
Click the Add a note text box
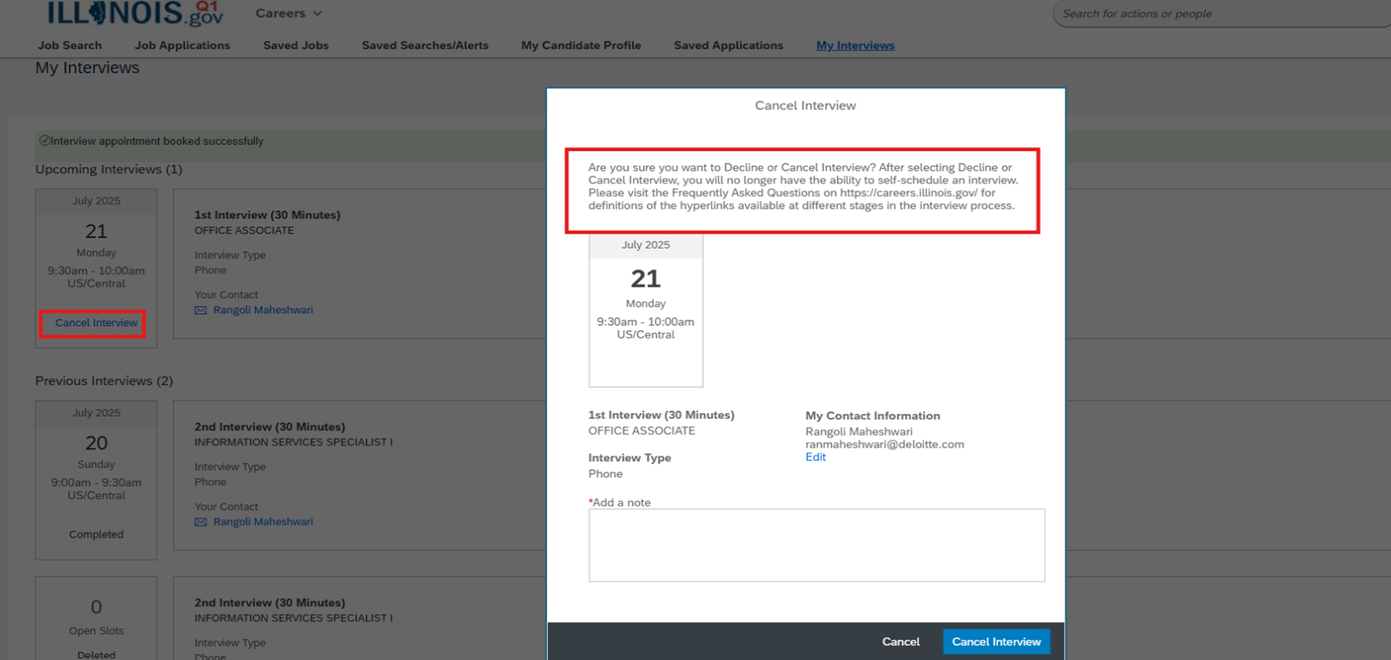click(816, 545)
